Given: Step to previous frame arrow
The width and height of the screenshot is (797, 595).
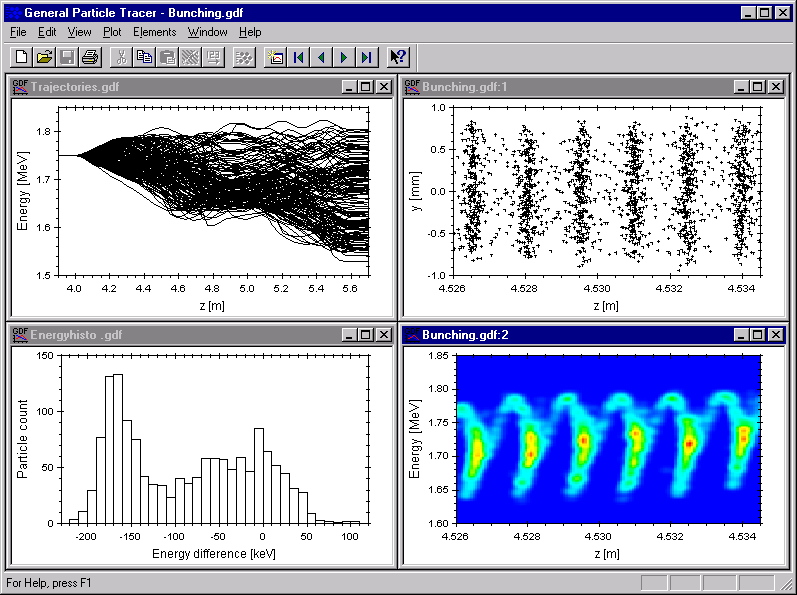Looking at the screenshot, I should (321, 57).
